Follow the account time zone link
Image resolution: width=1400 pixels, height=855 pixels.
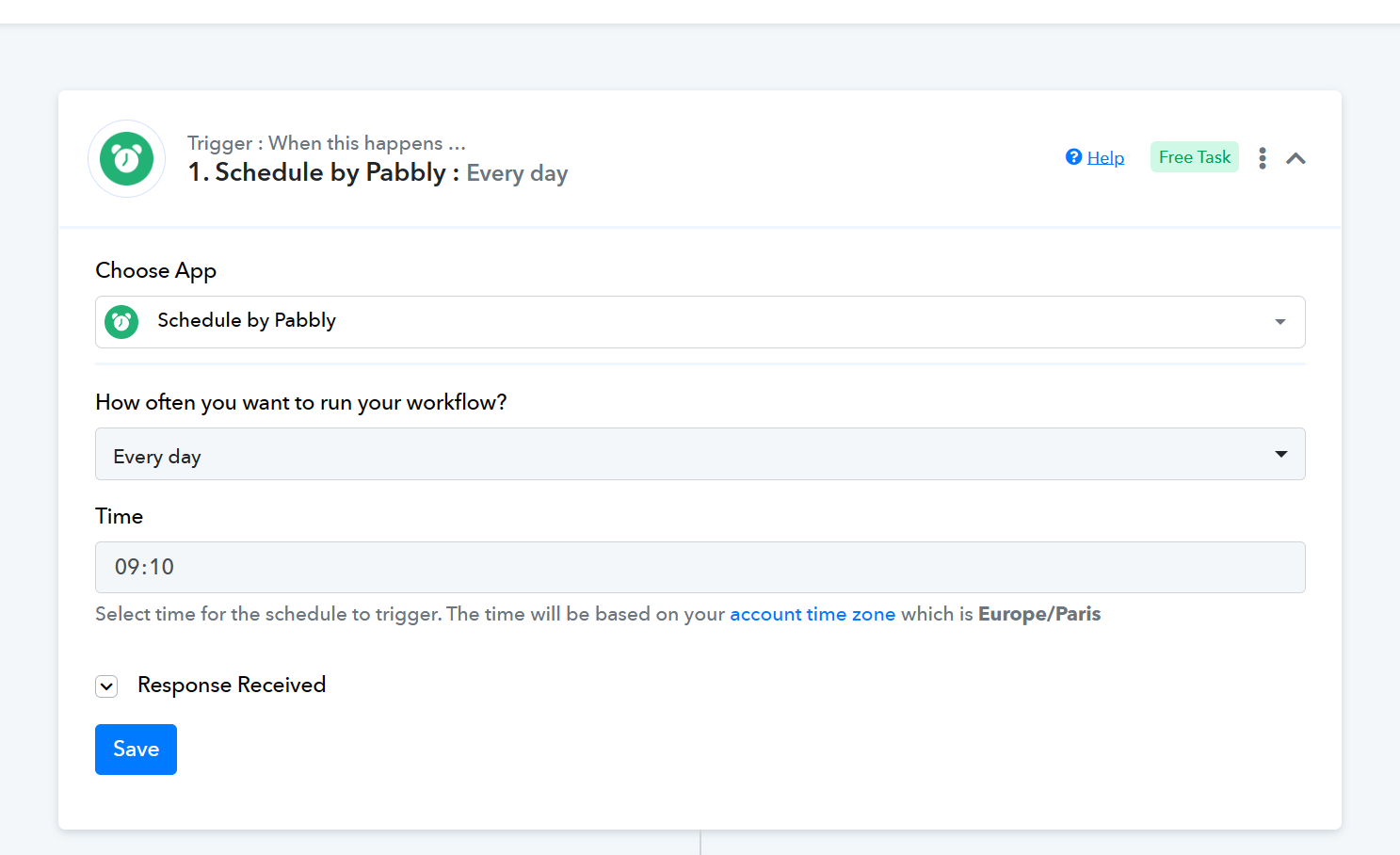[x=813, y=614]
